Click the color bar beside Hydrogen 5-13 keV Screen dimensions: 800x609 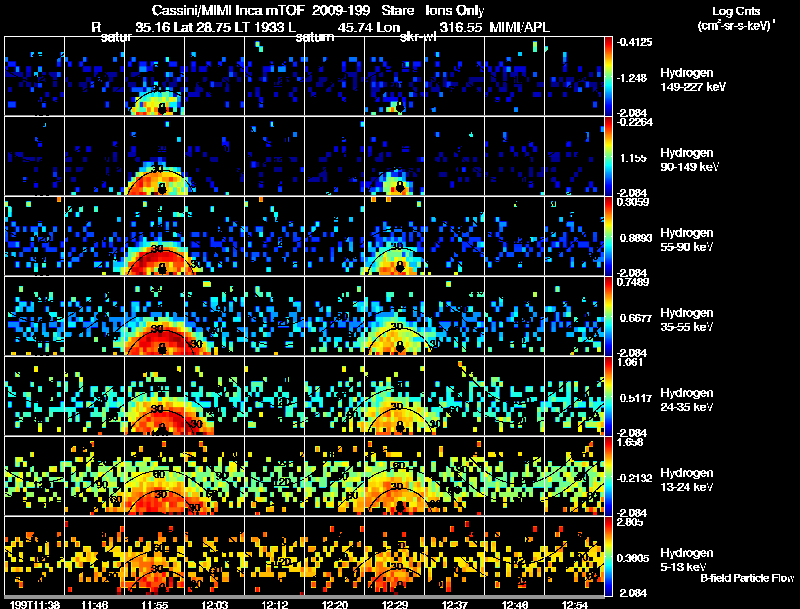[608, 557]
